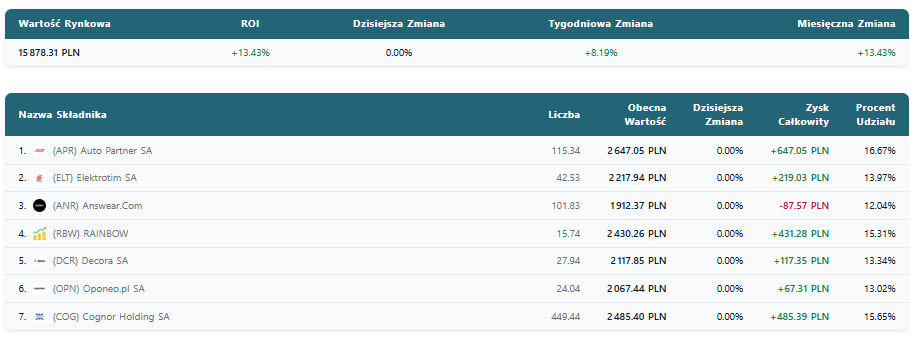The width and height of the screenshot is (911, 362).
Task: Click the +67.31 PLN total profit
Action: click(x=804, y=289)
